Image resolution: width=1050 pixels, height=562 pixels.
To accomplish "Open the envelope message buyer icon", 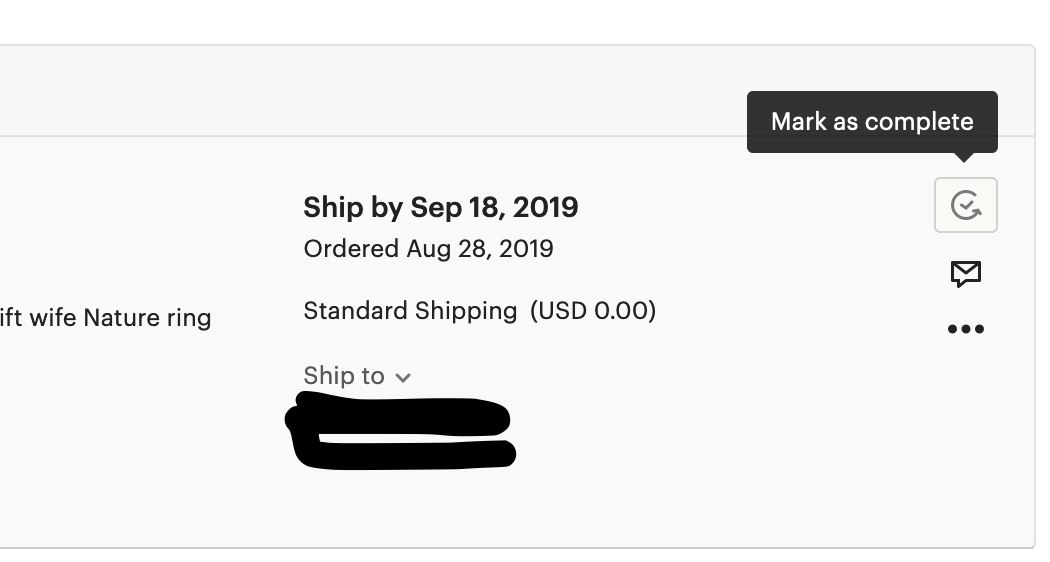I will point(965,273).
